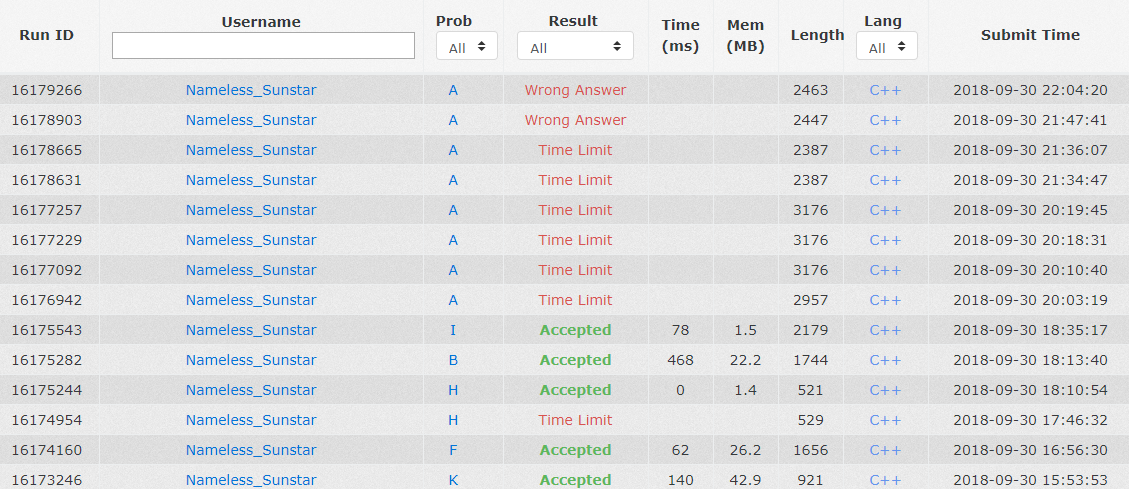The image size is (1129, 489).
Task: Click the Submit Time column header
Action: pos(1030,35)
